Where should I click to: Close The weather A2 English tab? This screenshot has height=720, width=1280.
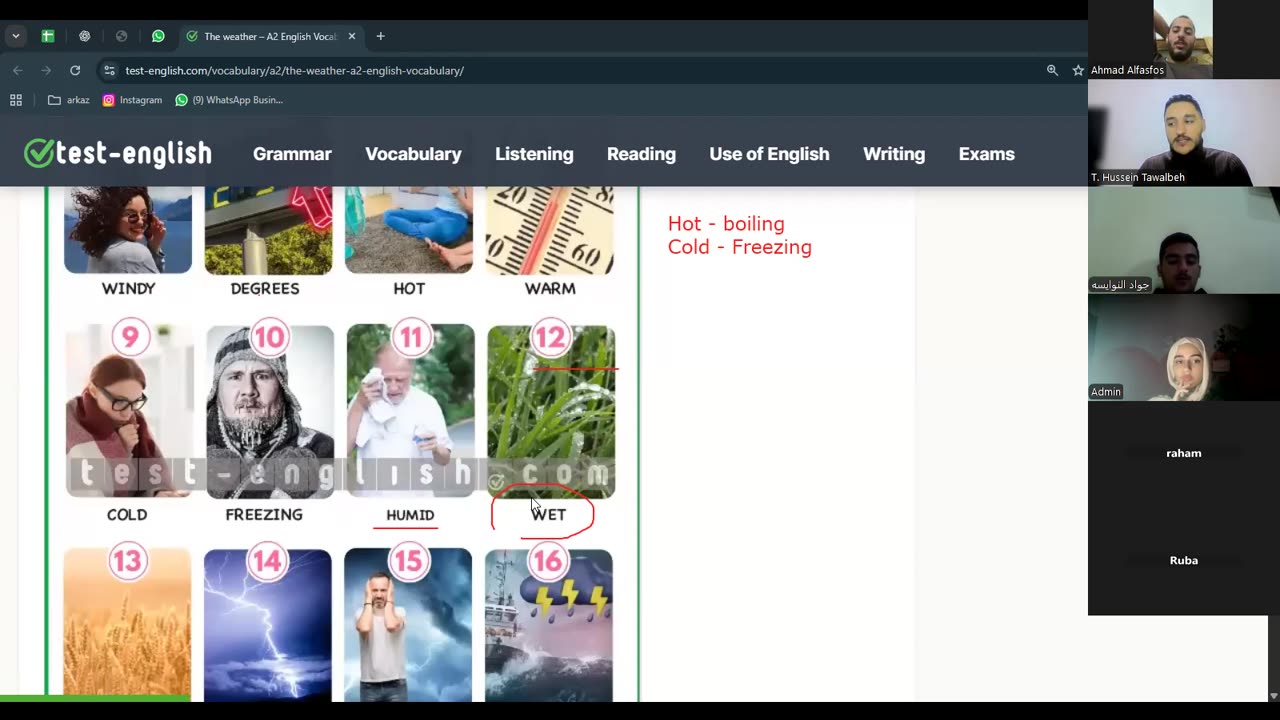click(x=351, y=36)
